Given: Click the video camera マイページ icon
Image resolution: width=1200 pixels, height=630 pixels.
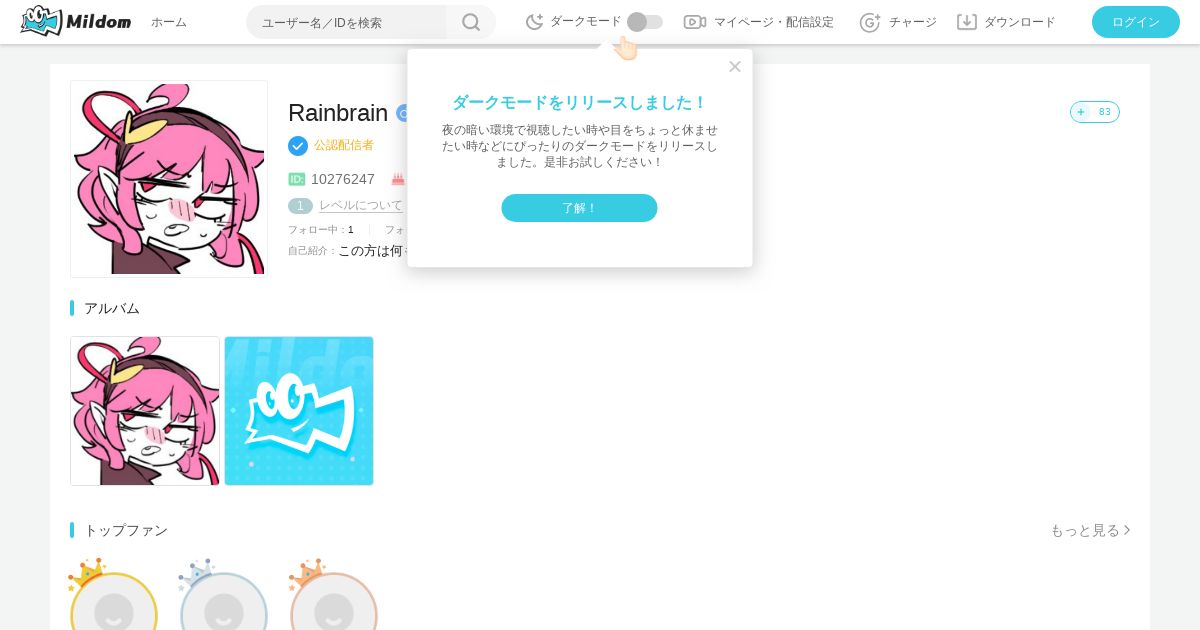Looking at the screenshot, I should tap(695, 22).
